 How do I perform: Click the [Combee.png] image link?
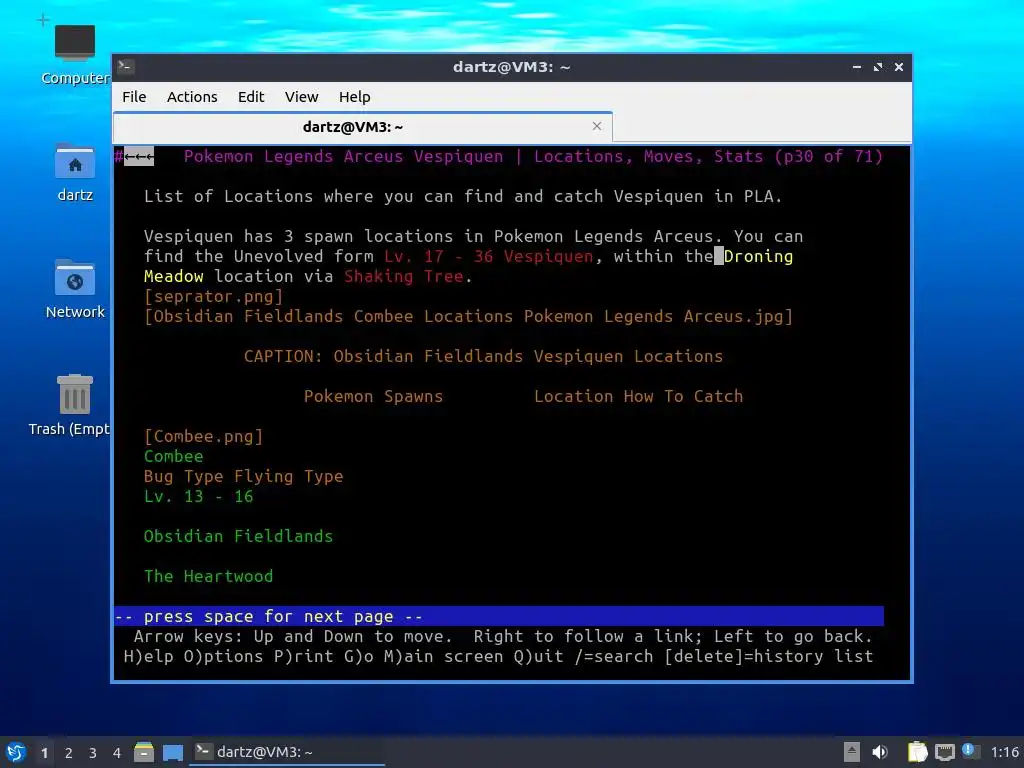tap(203, 436)
